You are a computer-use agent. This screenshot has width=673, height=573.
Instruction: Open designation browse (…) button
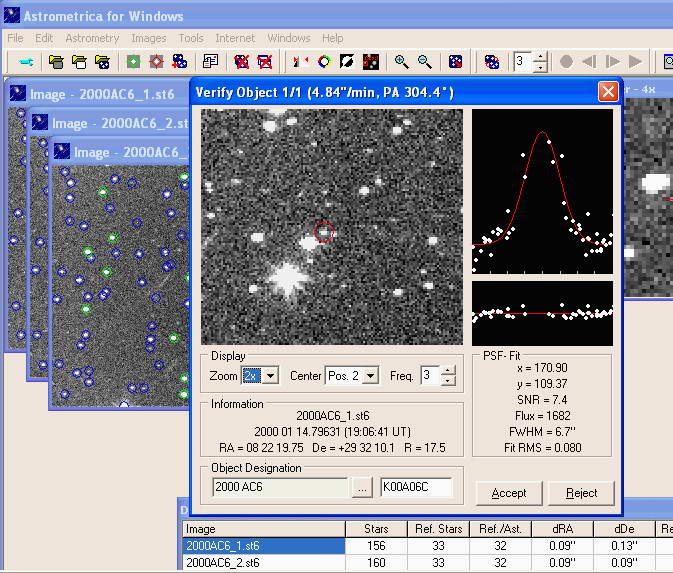tap(362, 488)
